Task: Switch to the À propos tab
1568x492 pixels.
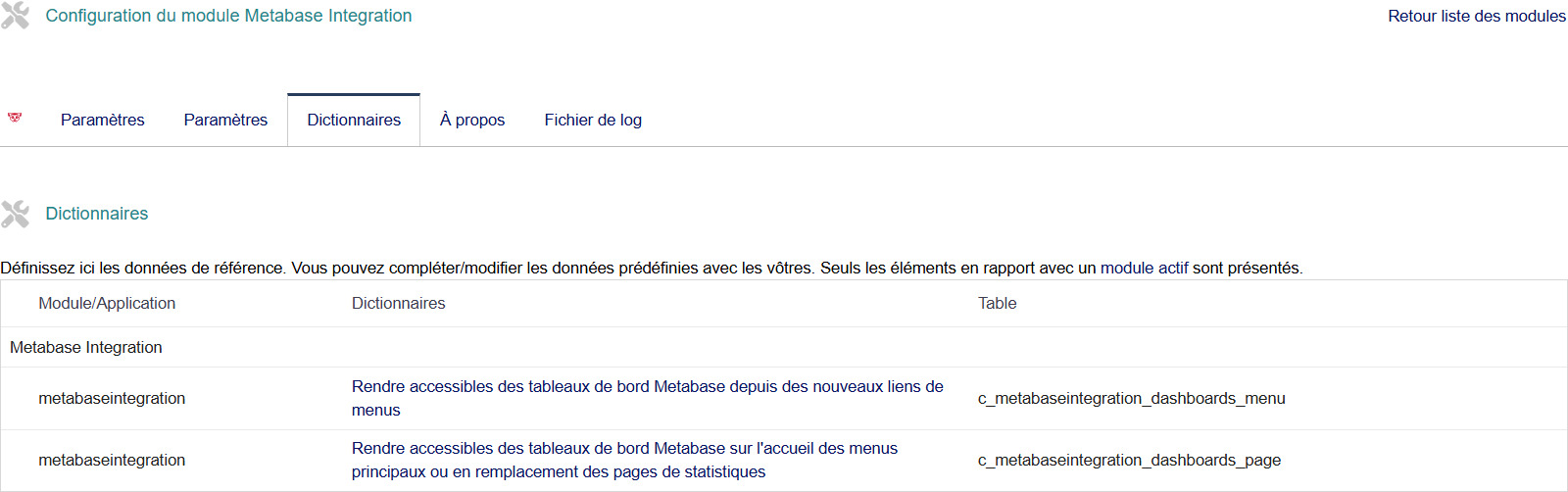Action: point(472,120)
